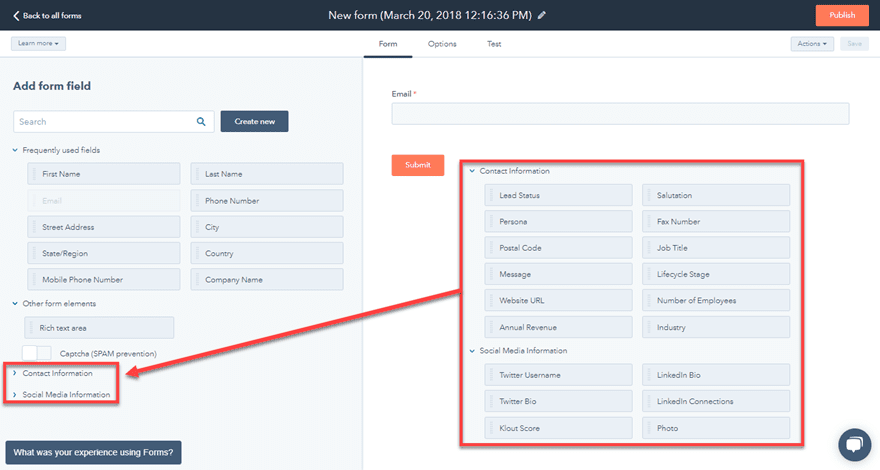
Task: Click the orange Submit button
Action: tap(418, 165)
